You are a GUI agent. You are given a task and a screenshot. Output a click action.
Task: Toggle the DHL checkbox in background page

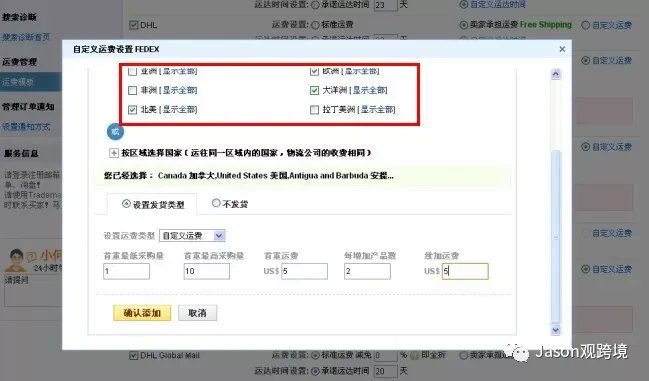point(133,25)
